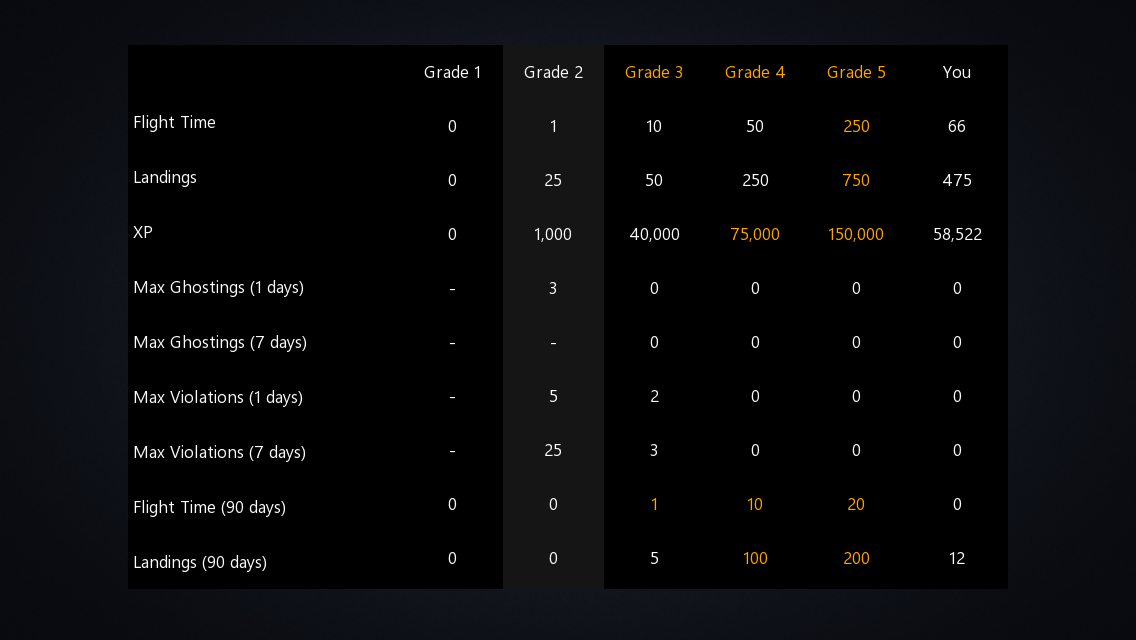
Task: Click the Grade 5 XP requirement 150,000
Action: tap(856, 235)
